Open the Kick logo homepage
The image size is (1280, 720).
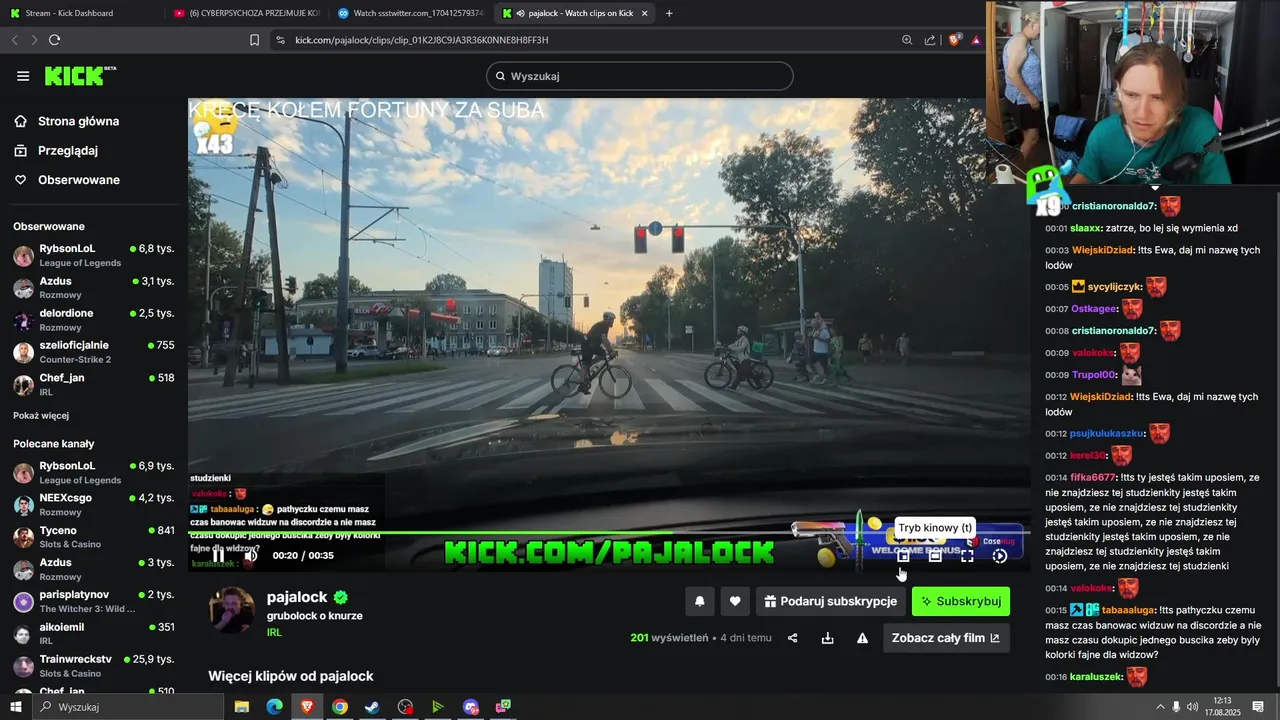point(80,76)
